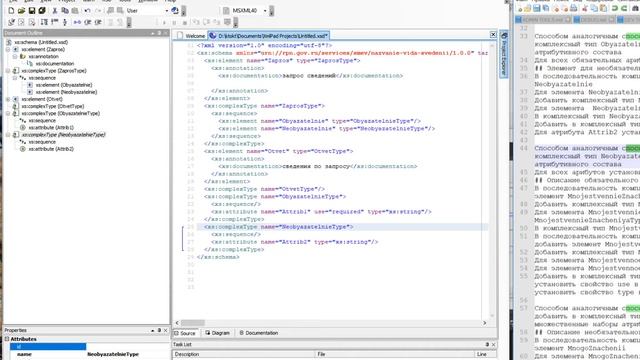This screenshot has width=640, height=360.
Task: Paste from clipboard in XML editor toolbar
Action: click(x=75, y=11)
